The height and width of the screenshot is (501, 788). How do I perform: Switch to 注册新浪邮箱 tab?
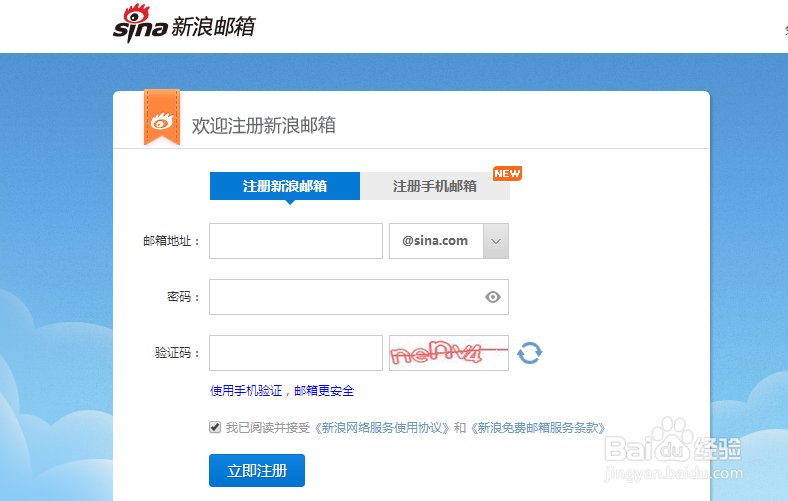(x=285, y=186)
